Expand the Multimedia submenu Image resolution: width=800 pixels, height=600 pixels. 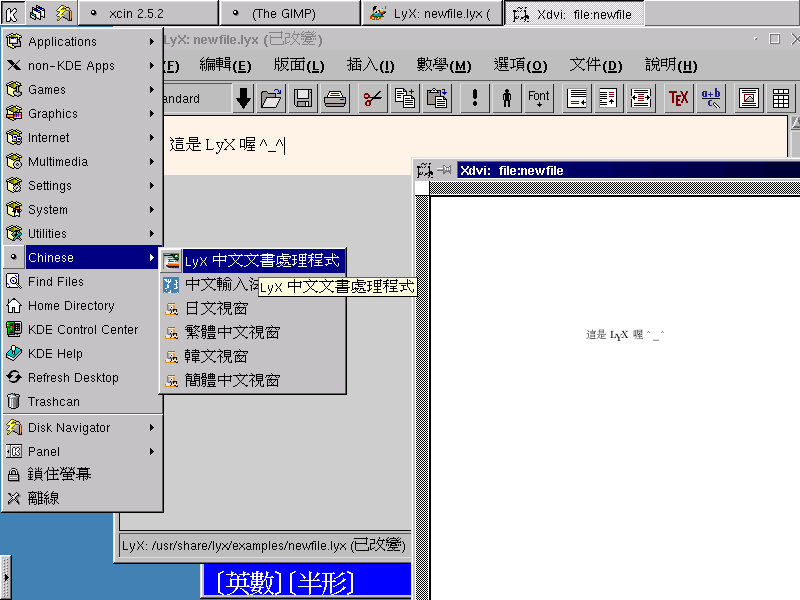click(83, 161)
